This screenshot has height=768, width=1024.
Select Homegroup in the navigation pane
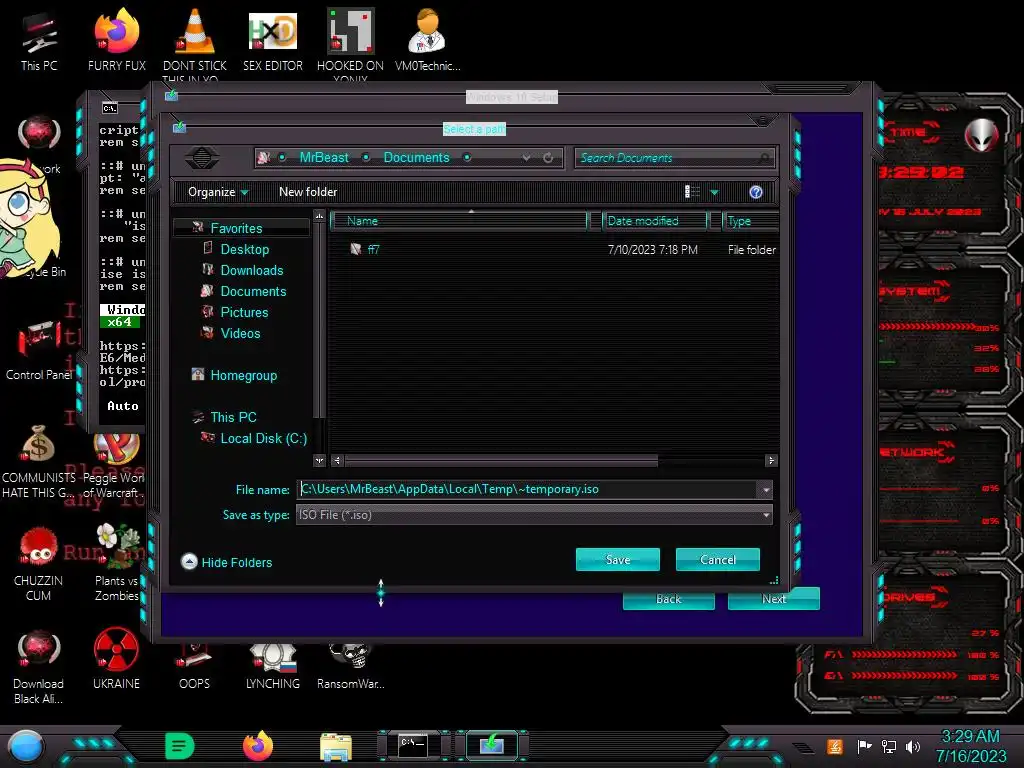point(243,376)
